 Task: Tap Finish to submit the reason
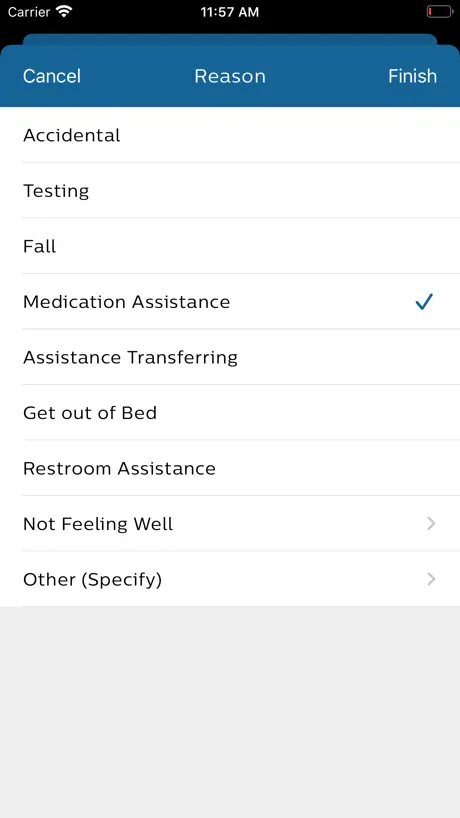412,76
